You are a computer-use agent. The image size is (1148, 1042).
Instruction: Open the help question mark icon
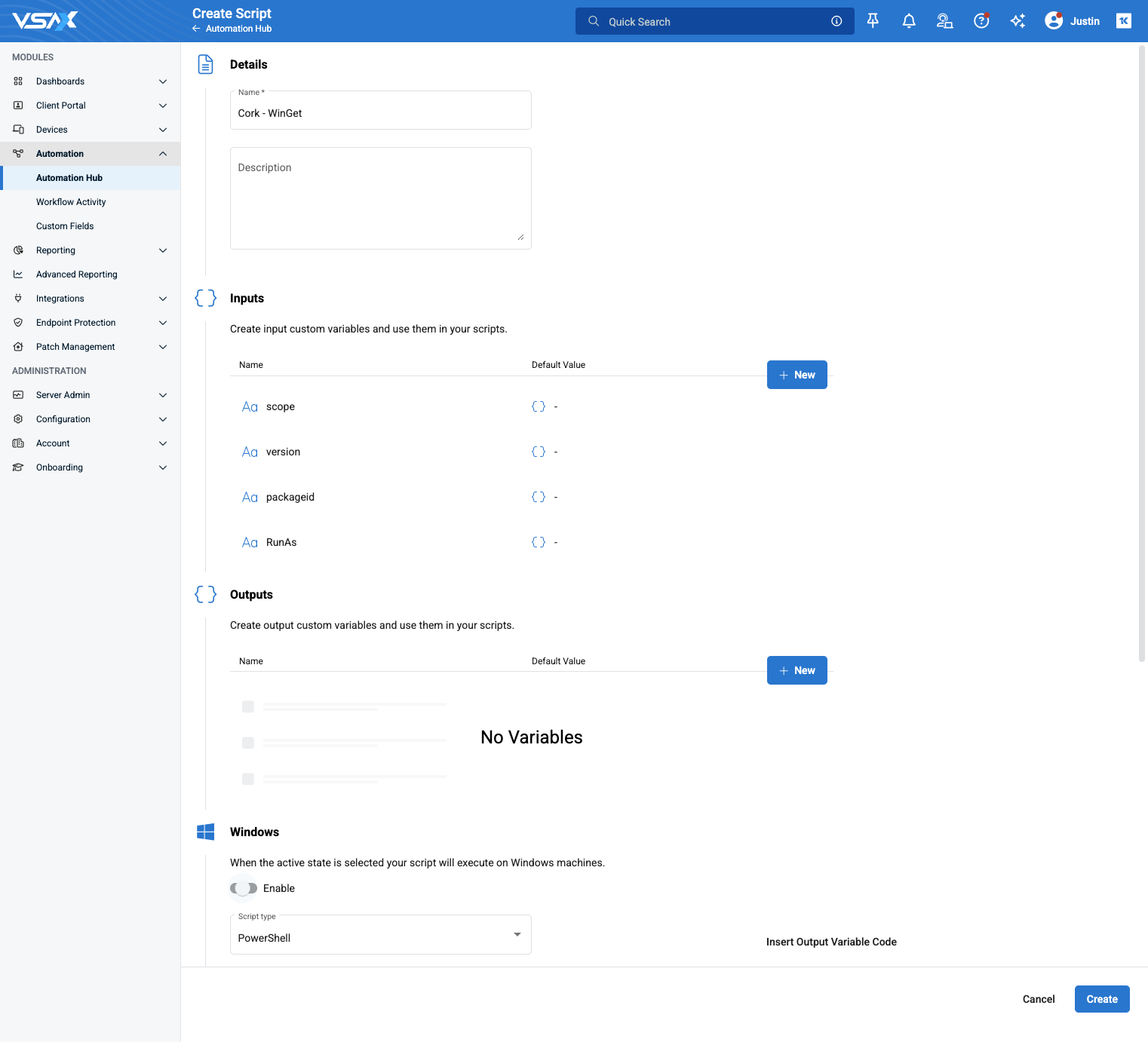click(x=981, y=21)
